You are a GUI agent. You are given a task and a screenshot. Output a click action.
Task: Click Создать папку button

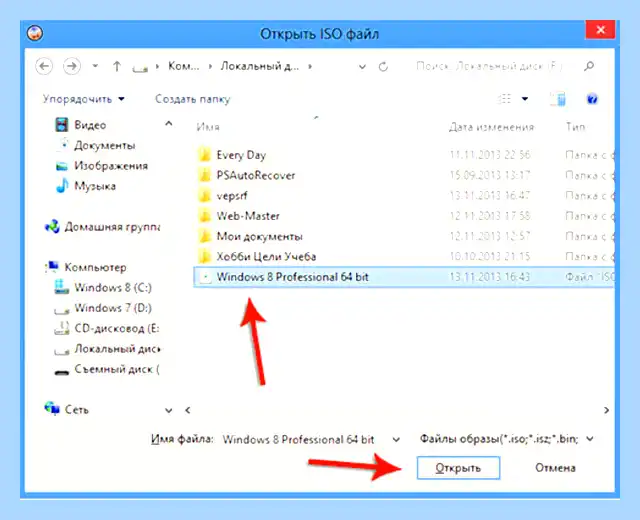tap(193, 99)
